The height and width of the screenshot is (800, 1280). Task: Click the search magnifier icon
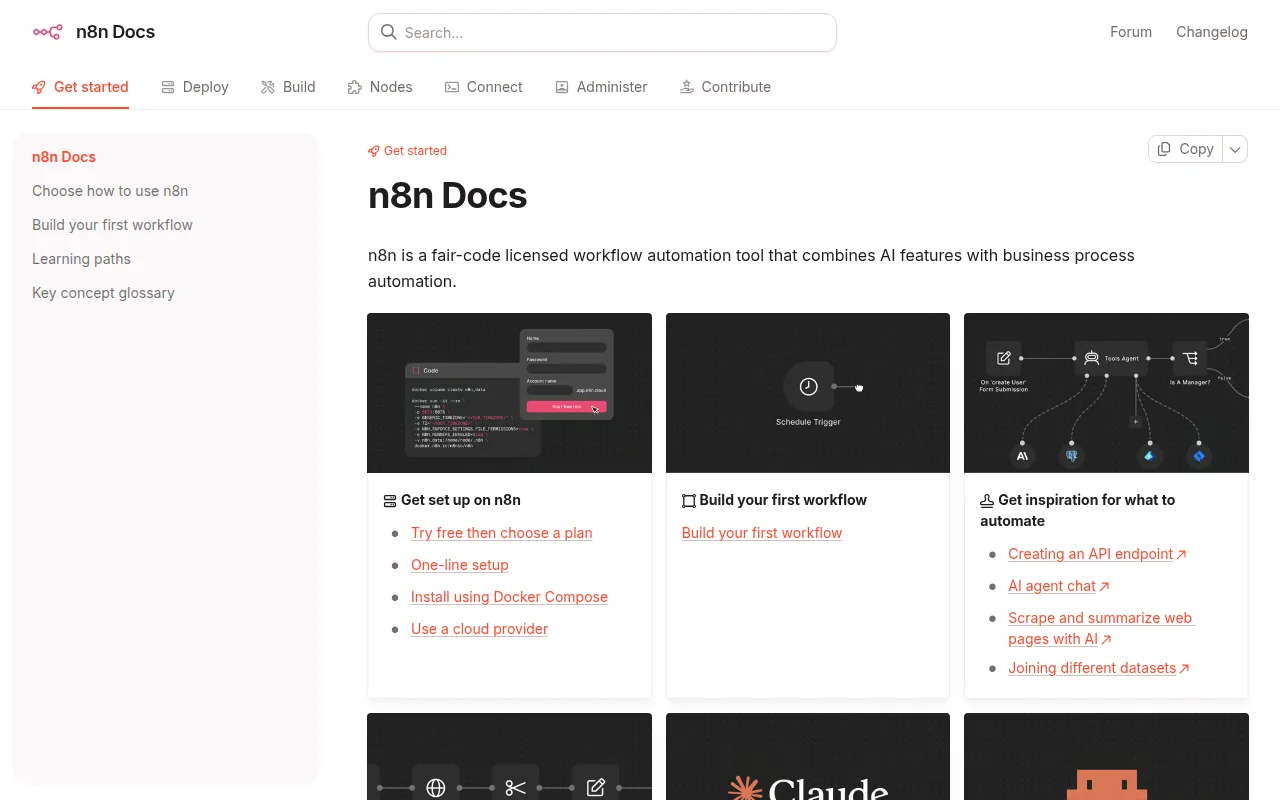(389, 32)
